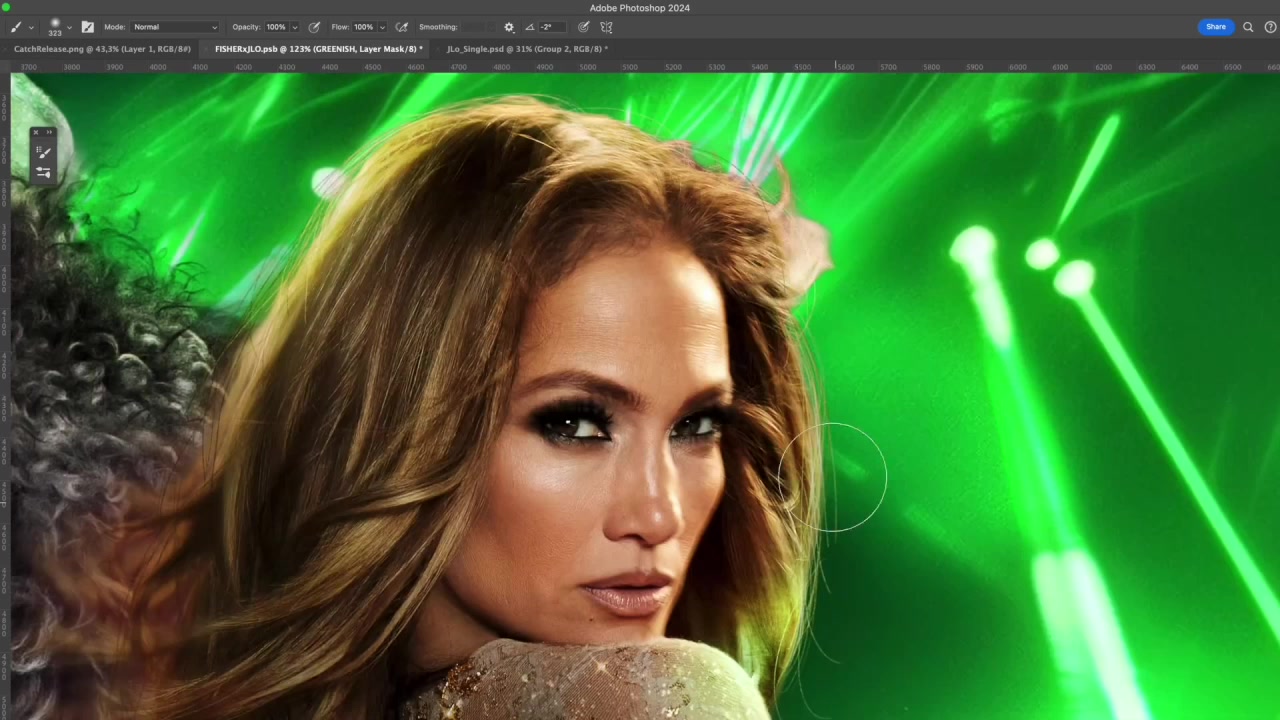Open the brush preset picker showing 323
The width and height of the screenshot is (1280, 720).
pos(55,27)
